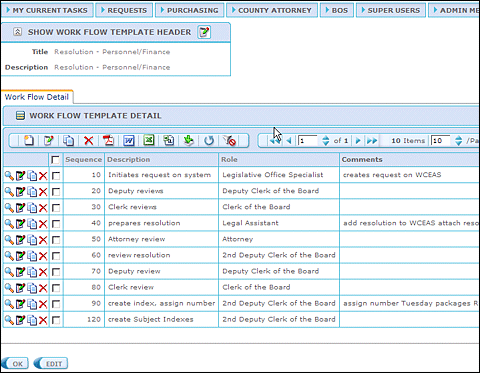Image resolution: width=480 pixels, height=373 pixels.
Task: View details of sequence 10 row
Action: [9, 175]
